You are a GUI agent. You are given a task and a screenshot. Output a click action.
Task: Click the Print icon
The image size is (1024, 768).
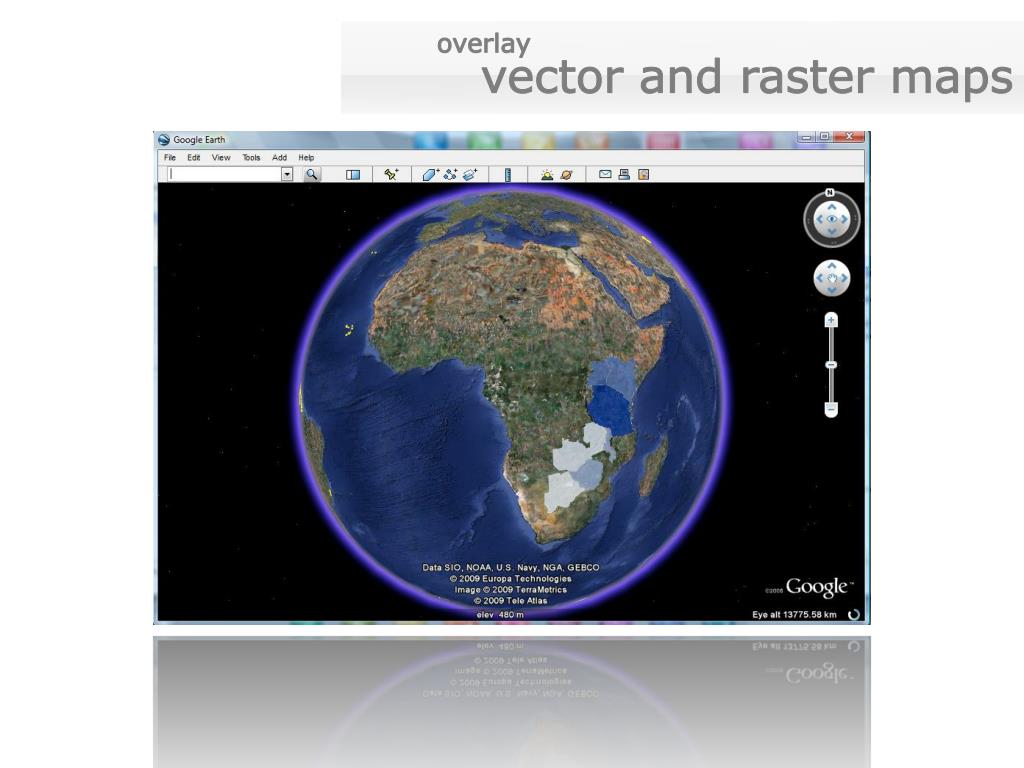(624, 174)
